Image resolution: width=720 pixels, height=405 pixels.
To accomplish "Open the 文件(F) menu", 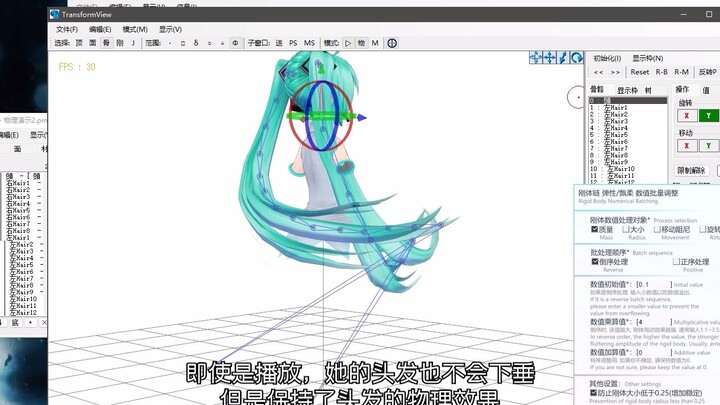I will tap(67, 29).
